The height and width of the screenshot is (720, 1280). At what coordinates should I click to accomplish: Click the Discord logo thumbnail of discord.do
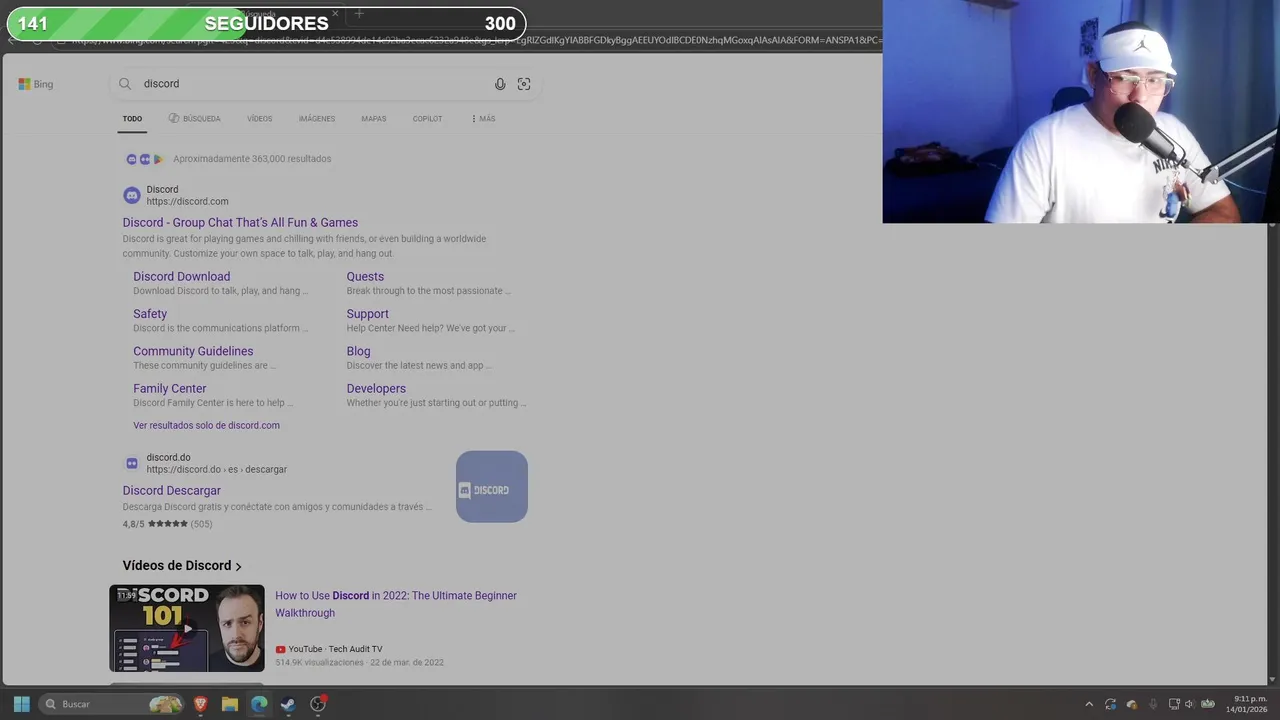click(492, 487)
